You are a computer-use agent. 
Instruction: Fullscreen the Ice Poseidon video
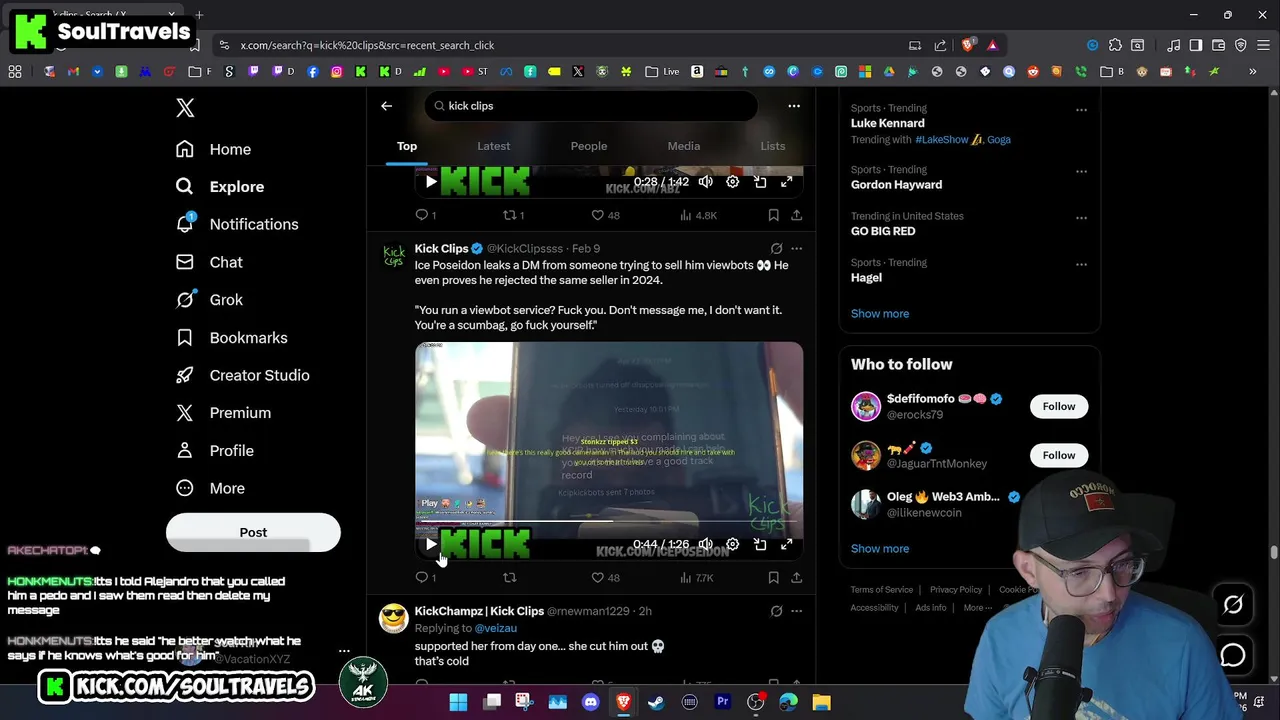pyautogui.click(x=787, y=544)
